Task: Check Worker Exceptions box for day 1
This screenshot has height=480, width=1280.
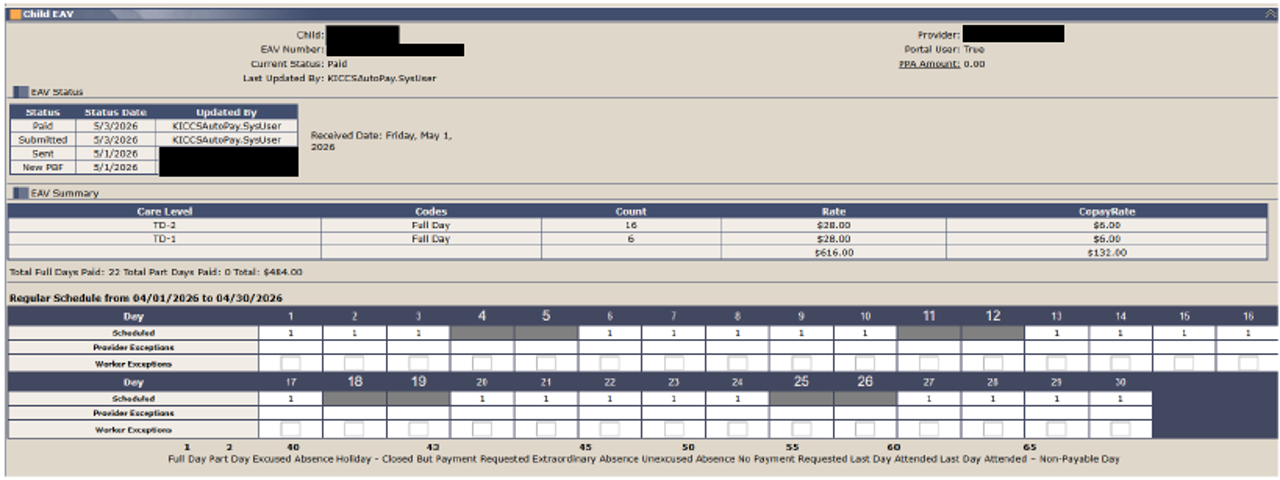Action: point(291,364)
